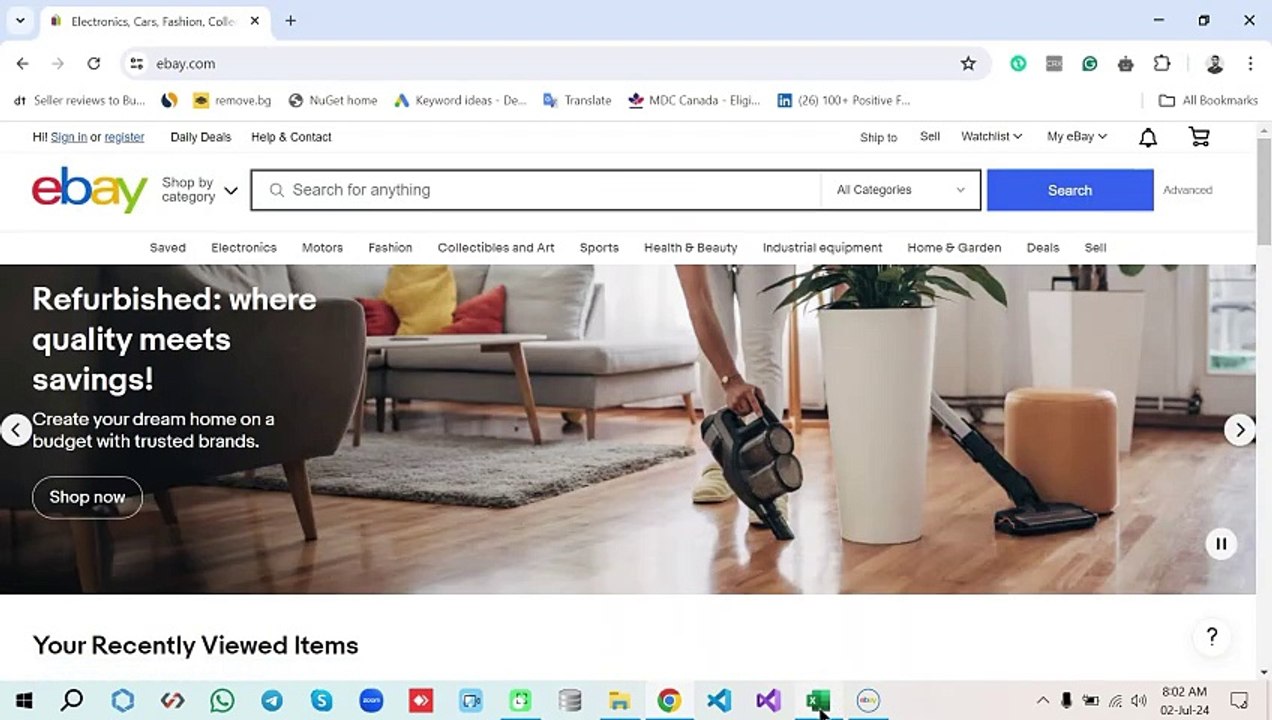View site information icon in address bar

[x=137, y=63]
